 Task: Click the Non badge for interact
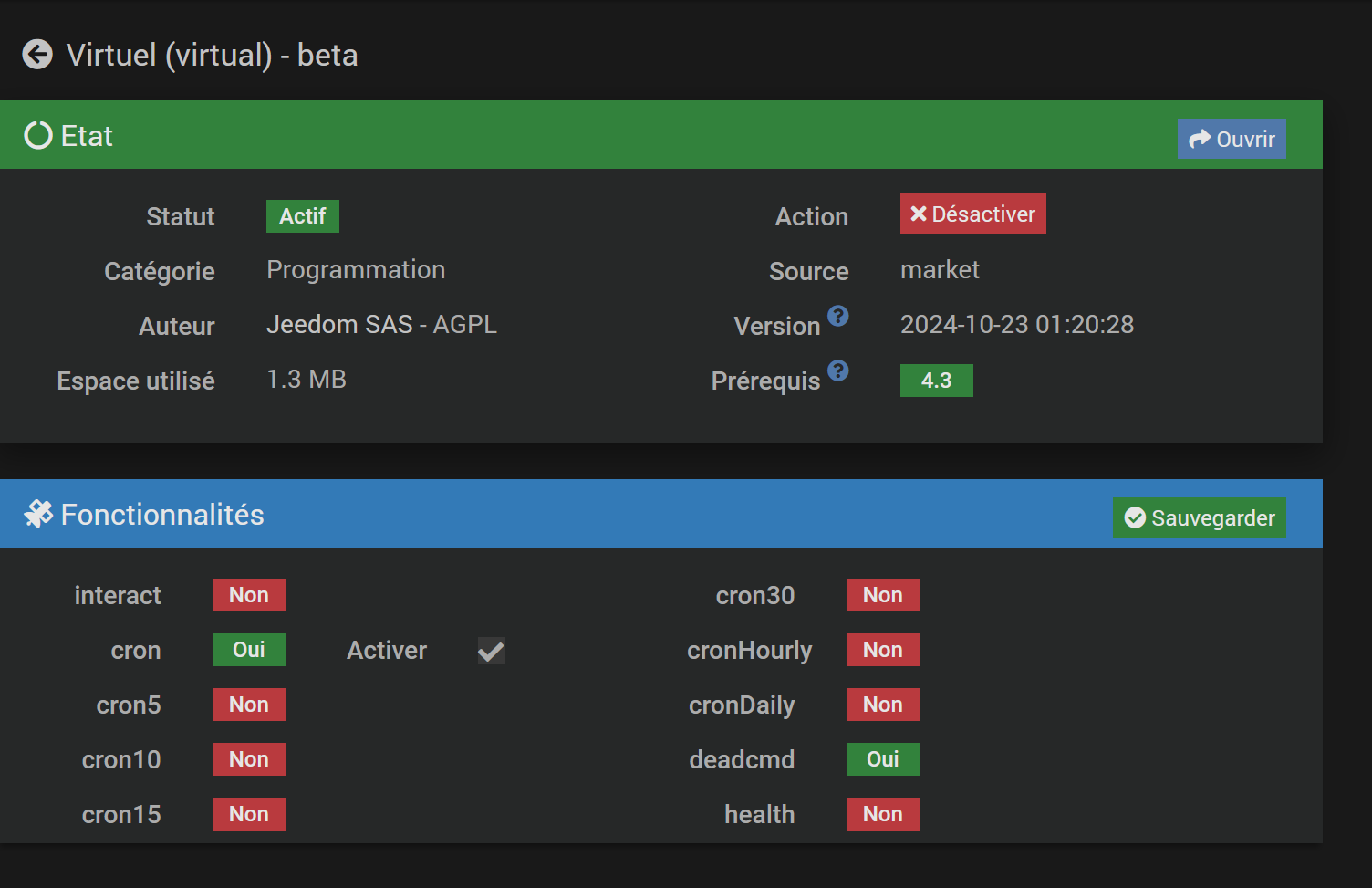(249, 595)
